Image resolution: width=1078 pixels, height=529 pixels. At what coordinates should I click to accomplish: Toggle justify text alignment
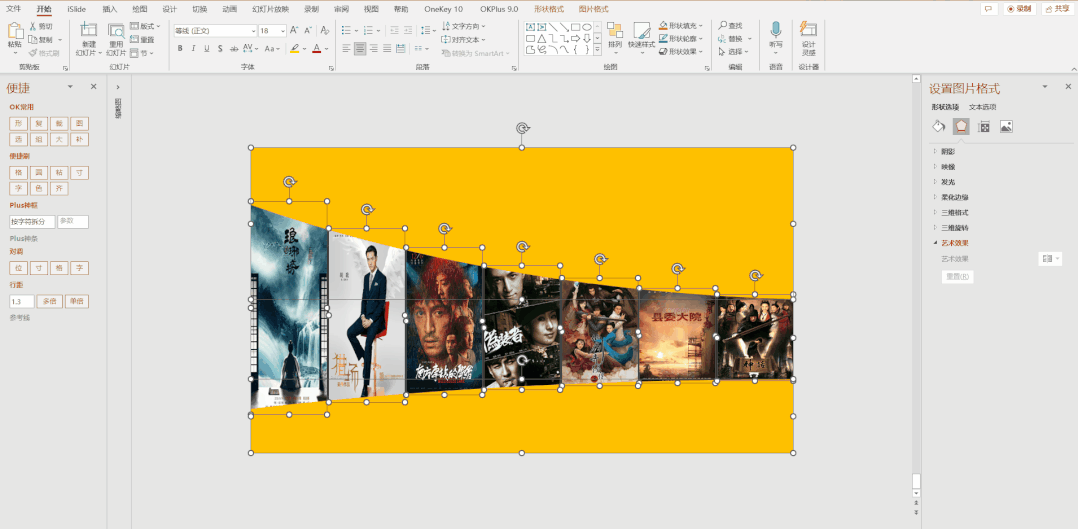388,49
